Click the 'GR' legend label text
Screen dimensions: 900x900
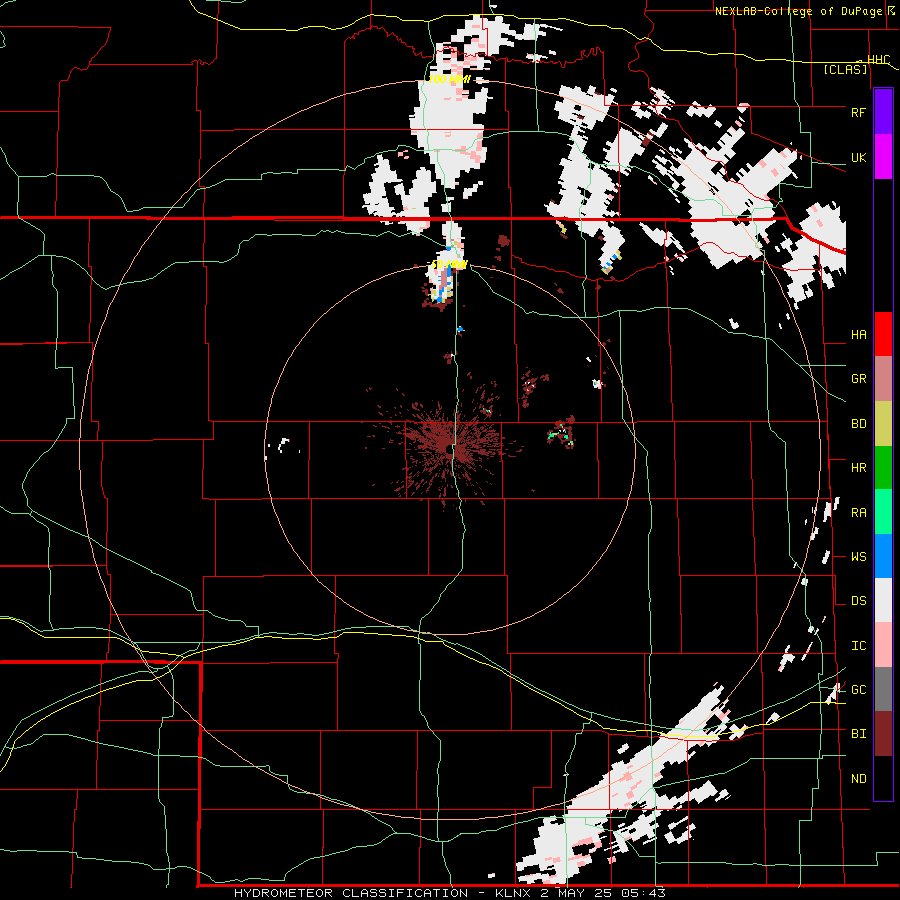tap(858, 379)
